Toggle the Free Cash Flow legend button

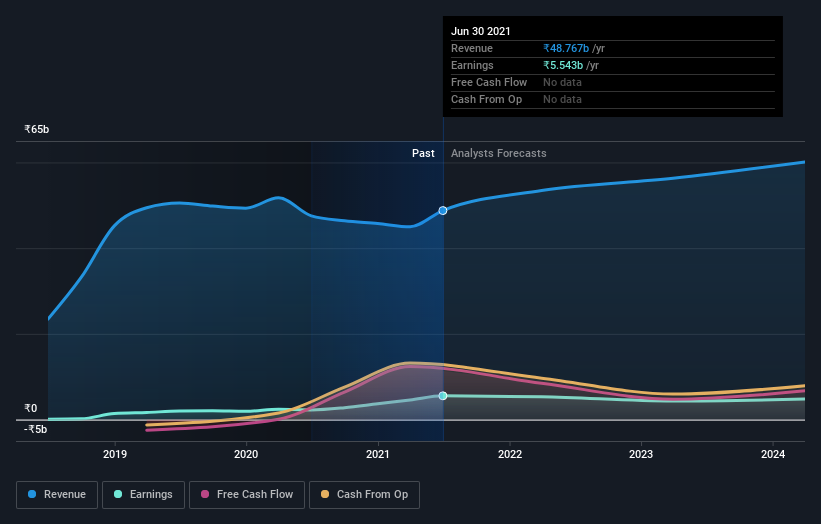pyautogui.click(x=247, y=495)
